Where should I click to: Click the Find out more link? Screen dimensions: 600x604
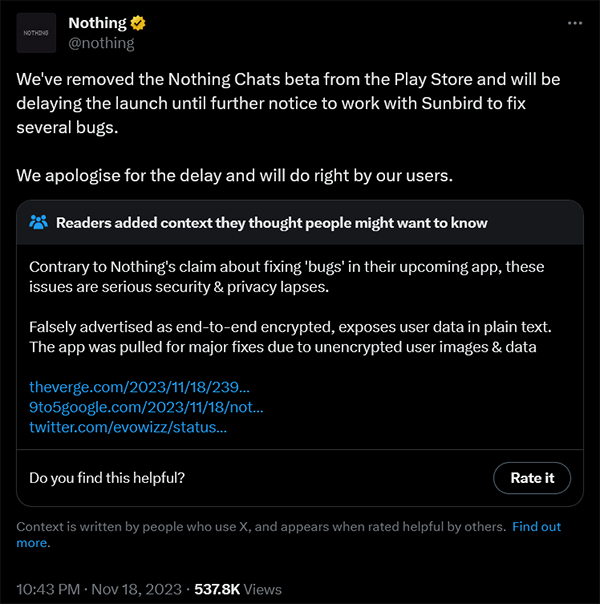pos(288,535)
